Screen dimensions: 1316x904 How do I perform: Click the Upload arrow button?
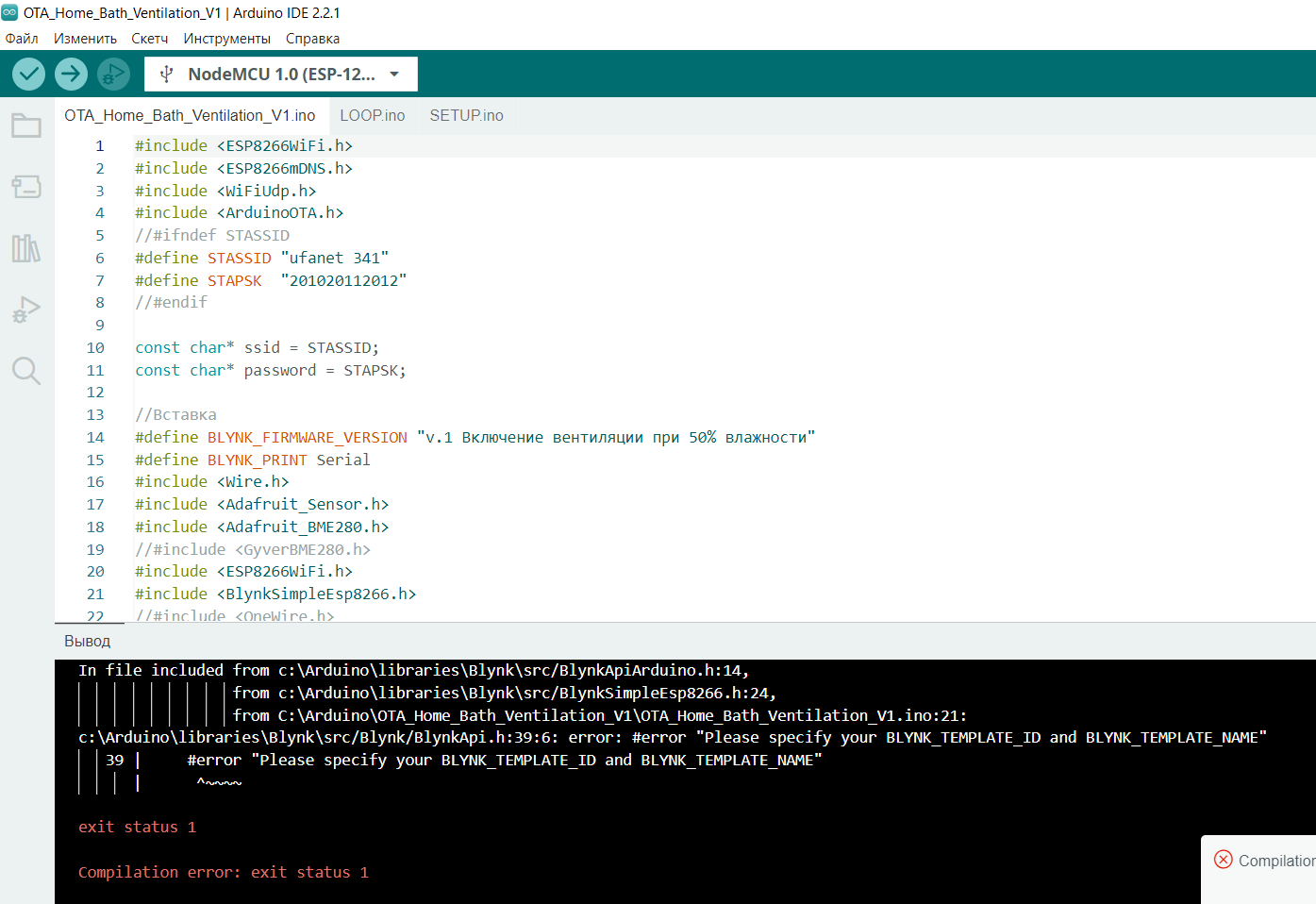[x=71, y=74]
